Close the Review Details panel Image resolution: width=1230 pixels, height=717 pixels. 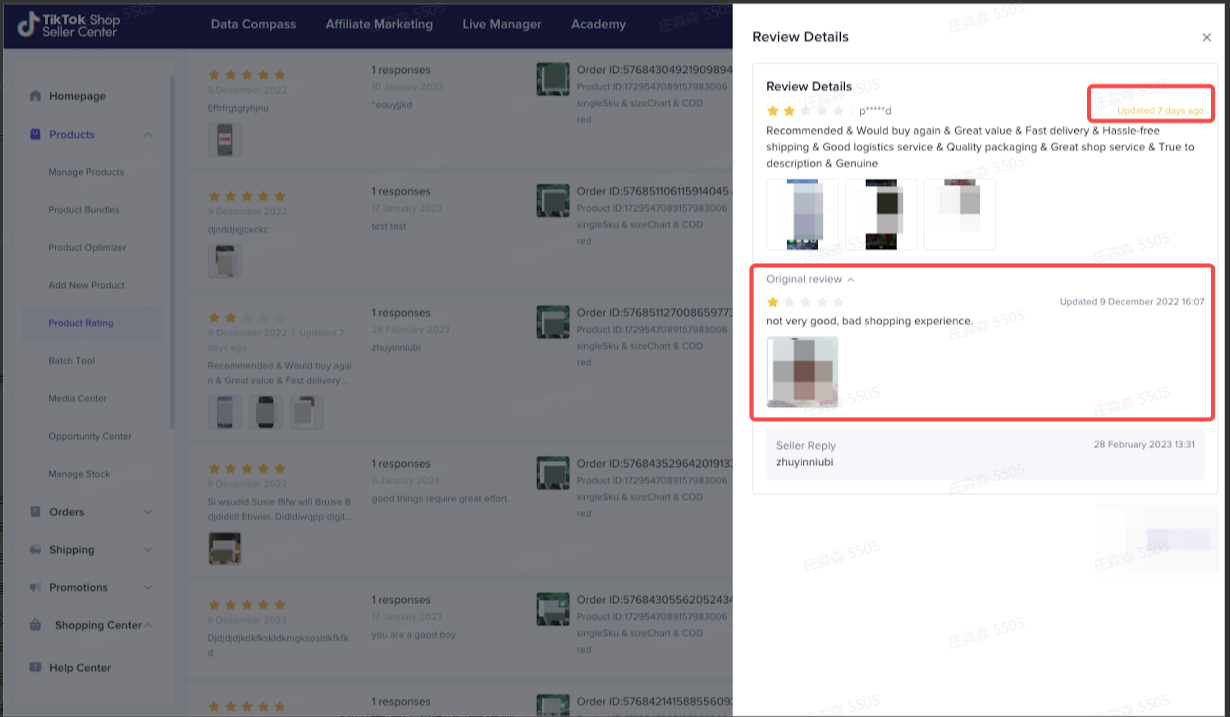pyautogui.click(x=1206, y=37)
